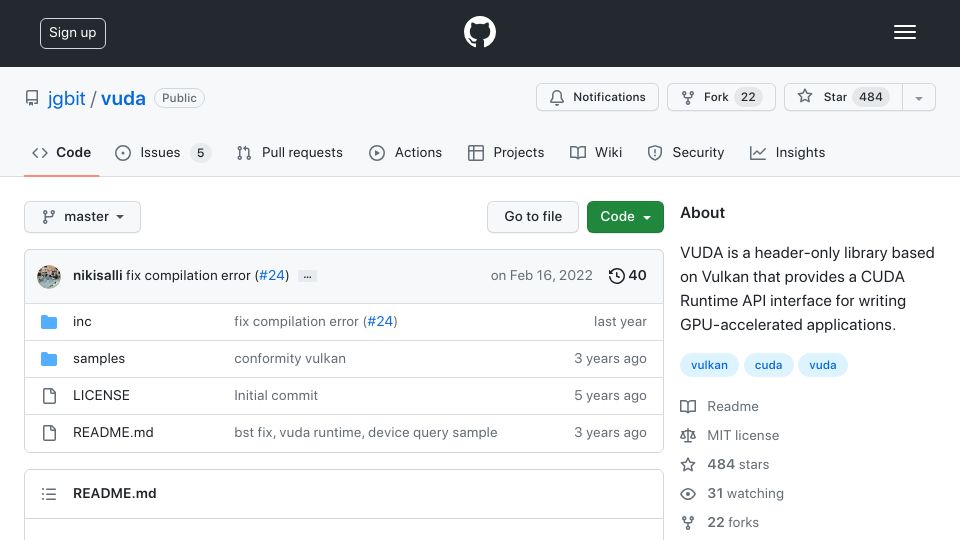Image resolution: width=960 pixels, height=540 pixels.
Task: Click the Notifications bell button
Action: pos(597,97)
